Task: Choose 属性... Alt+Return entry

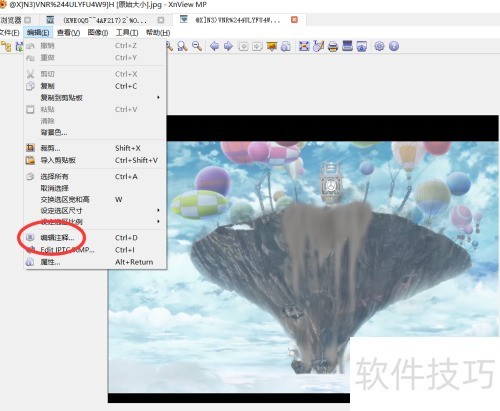Action: coord(95,262)
